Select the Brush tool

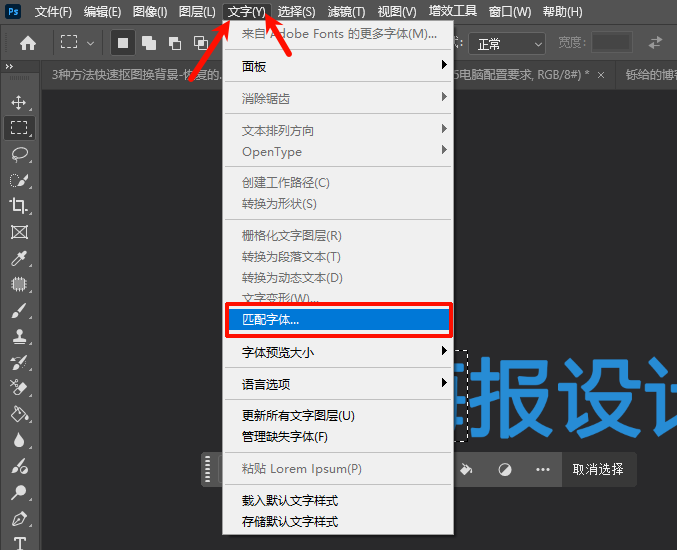coord(19,310)
